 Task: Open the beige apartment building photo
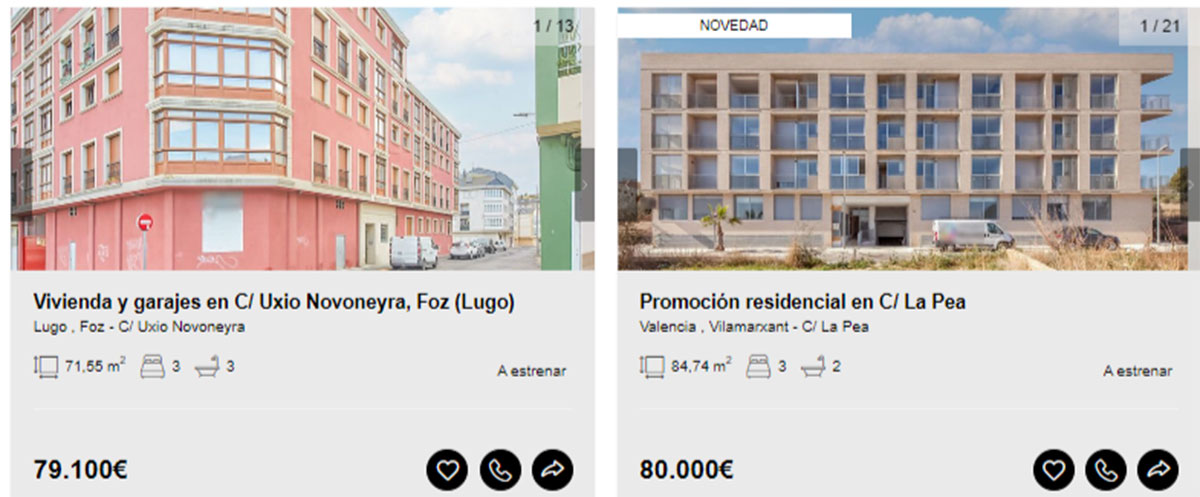click(909, 139)
